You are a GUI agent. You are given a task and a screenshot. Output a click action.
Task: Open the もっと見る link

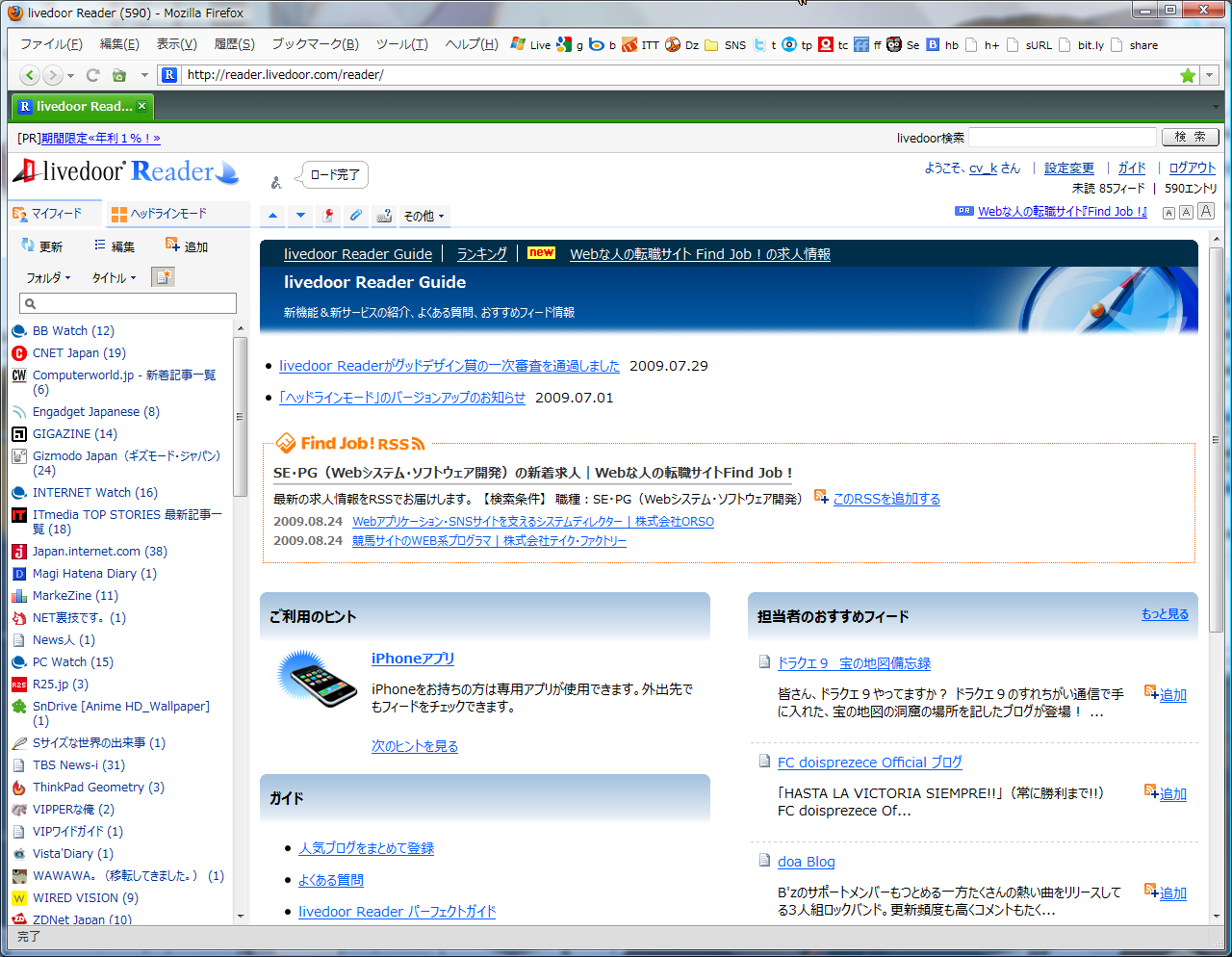(x=1165, y=613)
